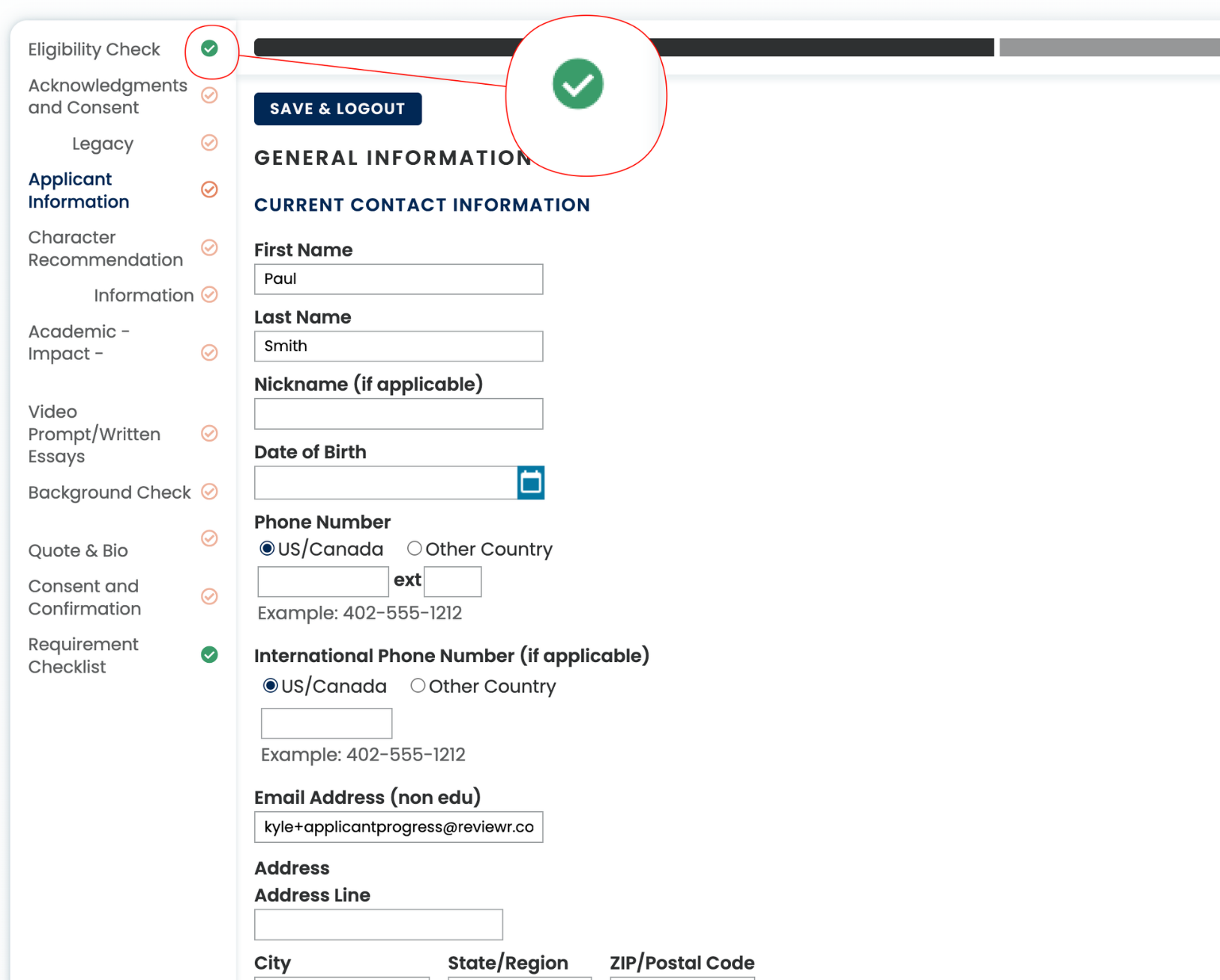Navigate to the Consent and Confirmation section

click(x=84, y=598)
